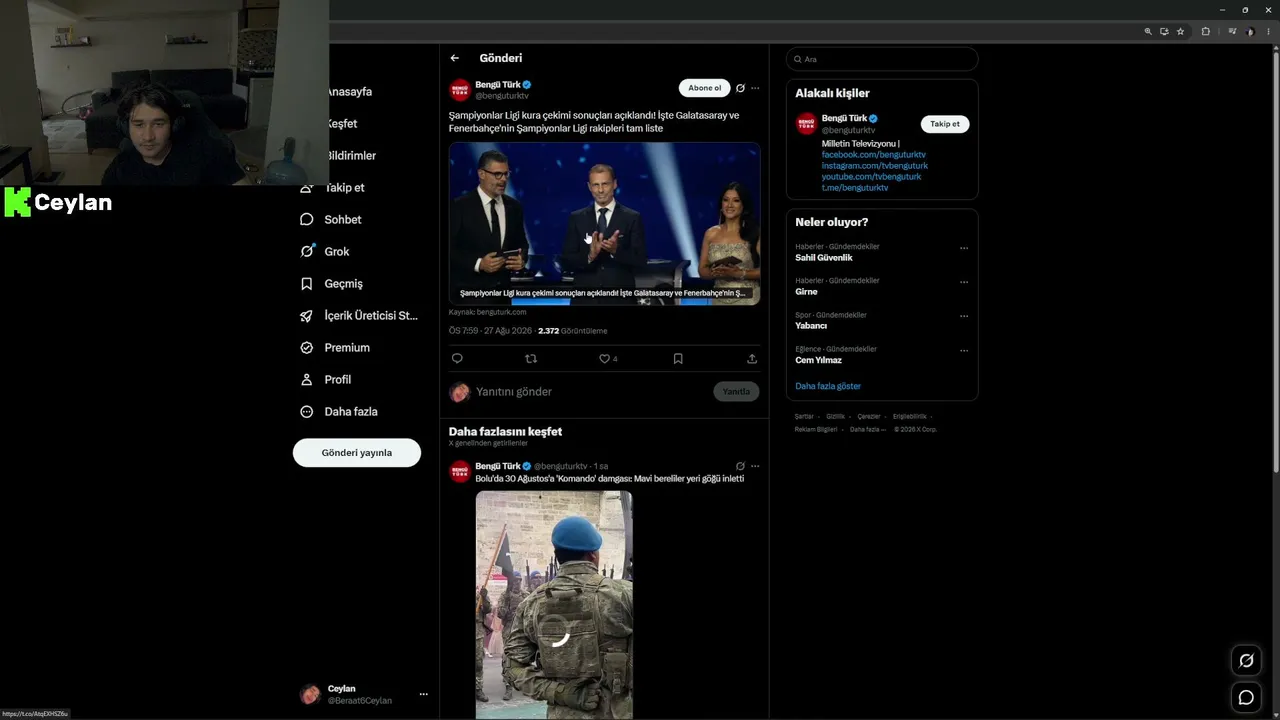This screenshot has width=1280, height=720.
Task: Click the Kaynak: benguturk.com source text
Action: [x=487, y=312]
